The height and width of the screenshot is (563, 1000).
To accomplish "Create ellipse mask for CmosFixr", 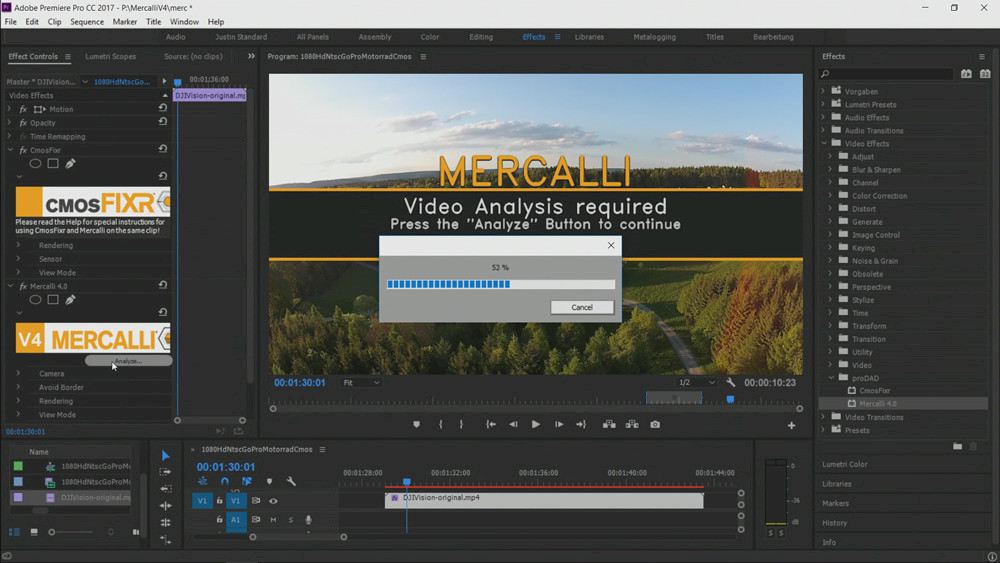I will 35,163.
